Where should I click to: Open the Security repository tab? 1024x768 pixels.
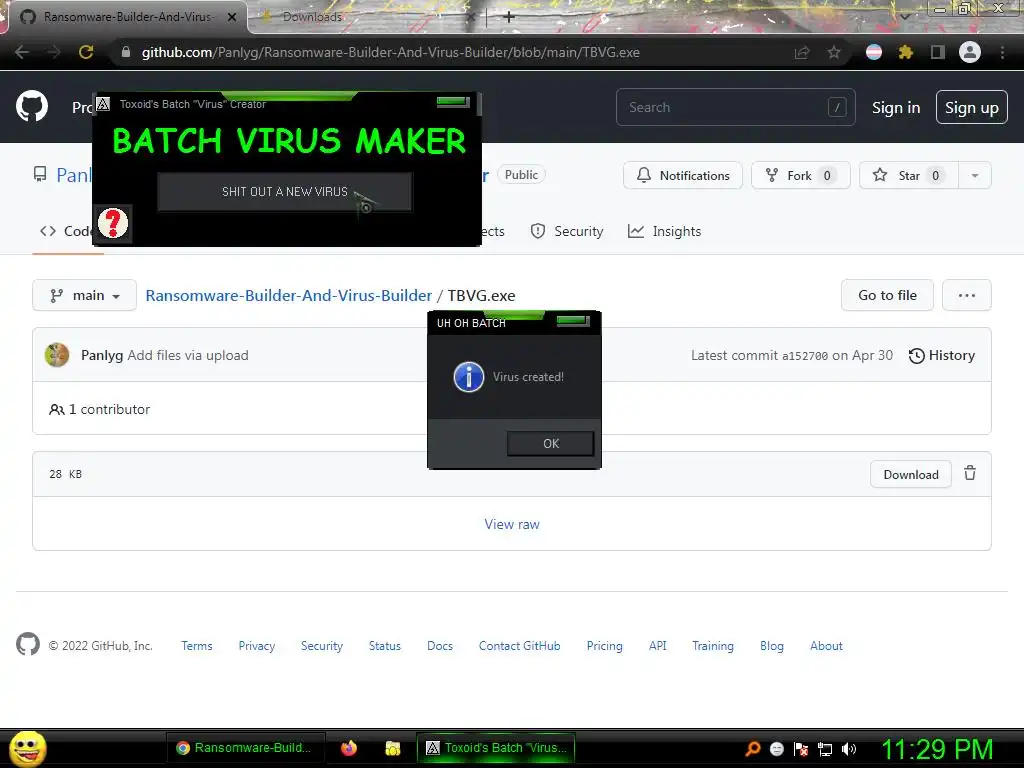(x=566, y=231)
